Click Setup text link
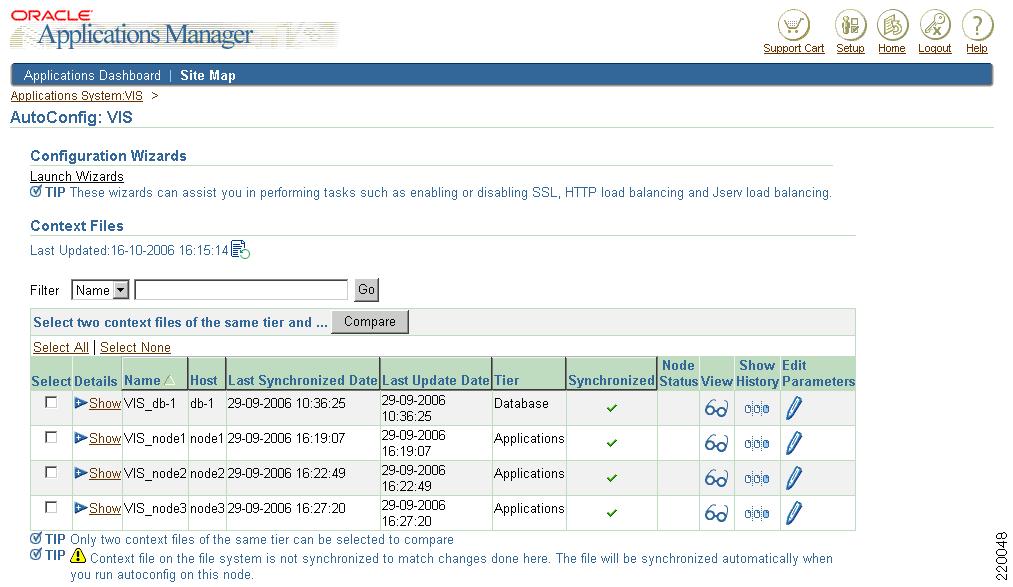The image size is (1013, 587). (850, 48)
